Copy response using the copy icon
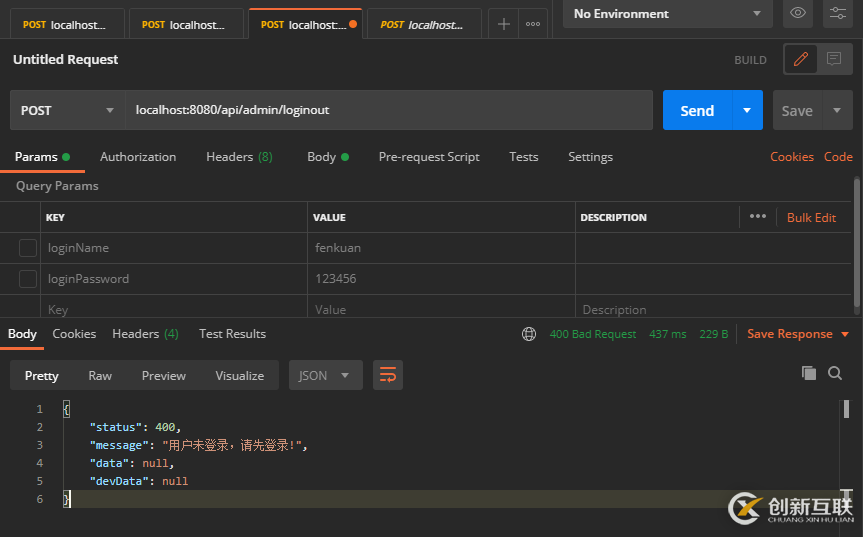Image resolution: width=863 pixels, height=537 pixels. (x=808, y=373)
